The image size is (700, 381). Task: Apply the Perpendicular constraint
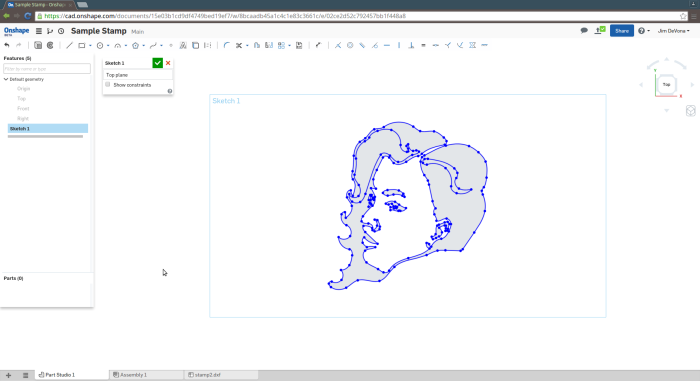pyautogui.click(x=411, y=45)
